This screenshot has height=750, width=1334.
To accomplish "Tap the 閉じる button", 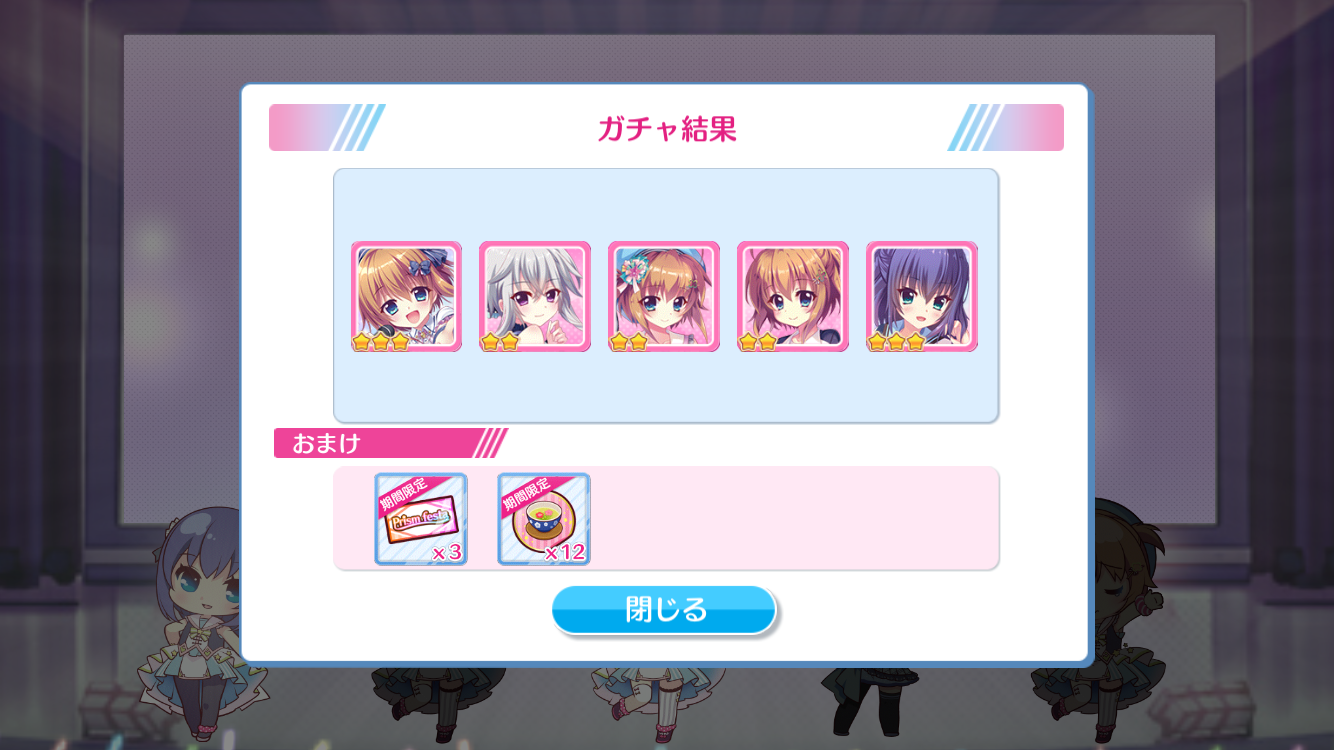I will [x=664, y=609].
